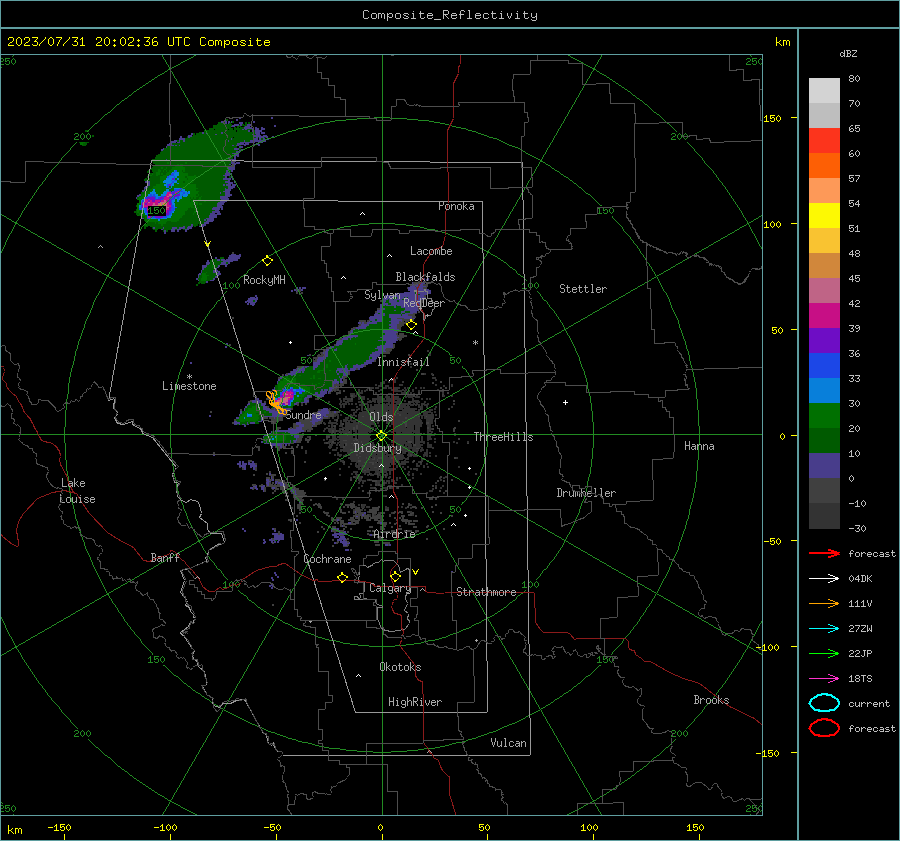Click the orange swatch below 60 dBZ
This screenshot has height=841, width=900.
(824, 166)
